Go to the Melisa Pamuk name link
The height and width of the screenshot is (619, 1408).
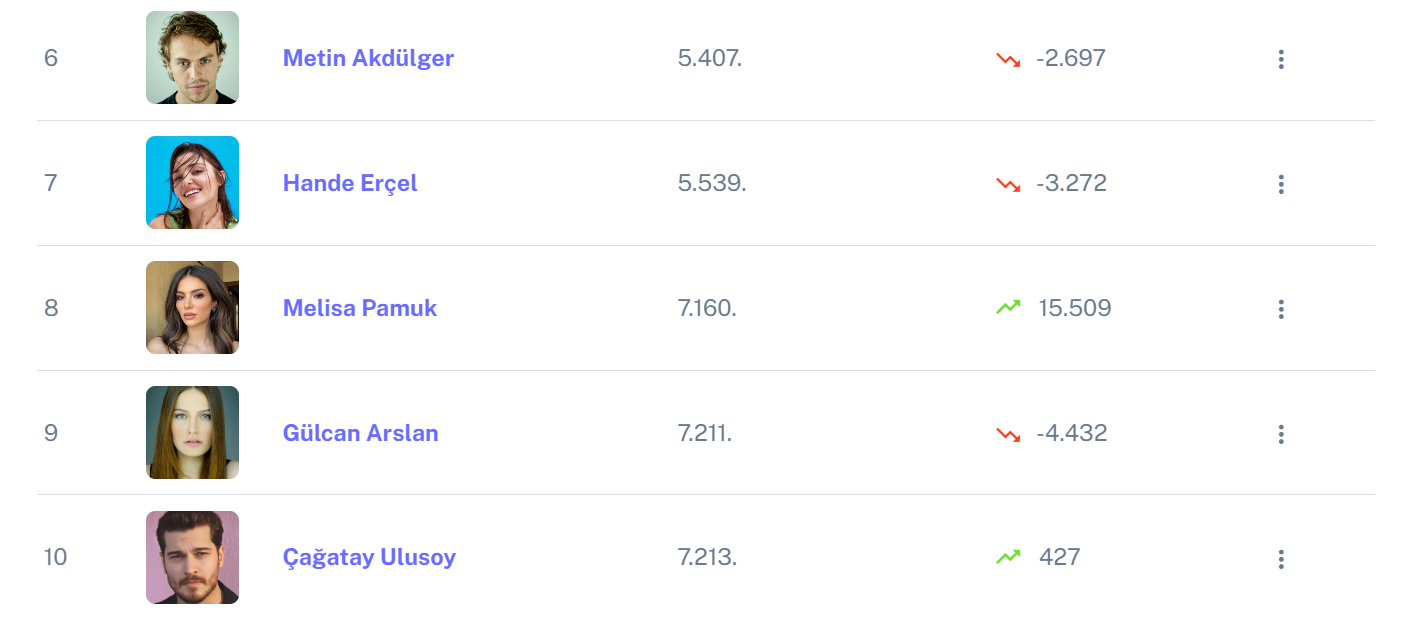coord(360,308)
